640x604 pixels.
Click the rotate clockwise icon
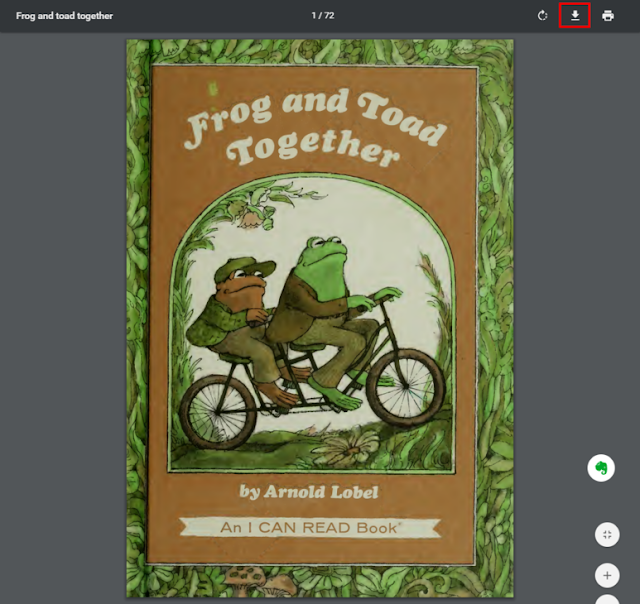click(x=542, y=16)
